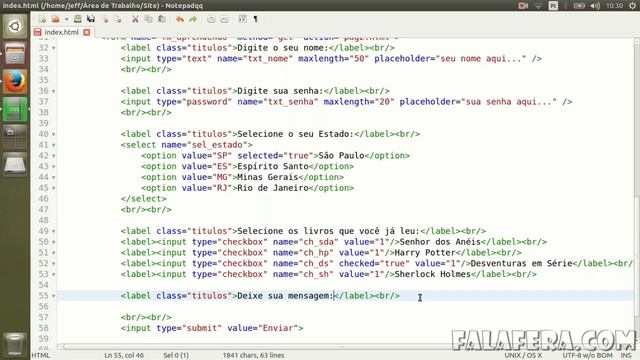
Task: Collapse the fold marker at line 42
Action: (x=53, y=156)
